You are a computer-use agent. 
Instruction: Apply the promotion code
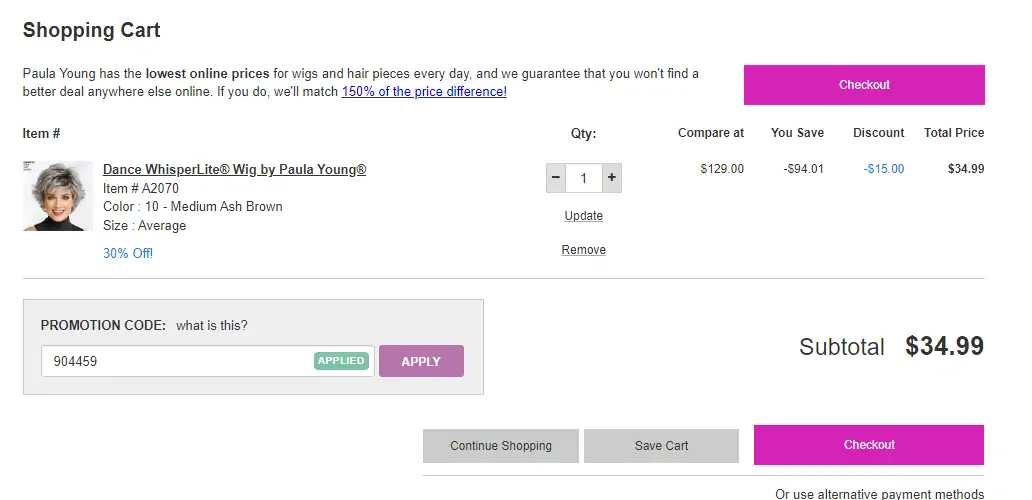click(x=421, y=361)
